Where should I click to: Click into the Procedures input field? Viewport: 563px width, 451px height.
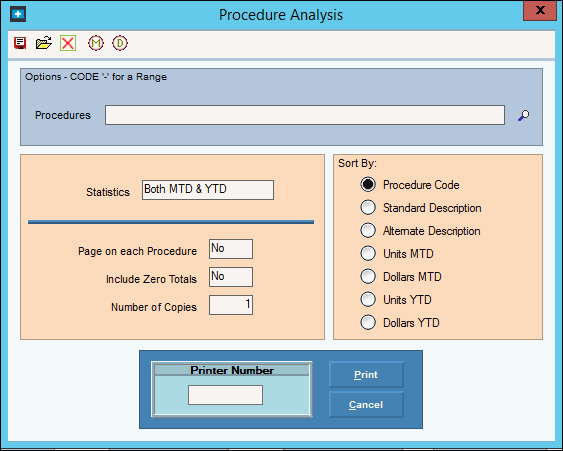pos(305,115)
